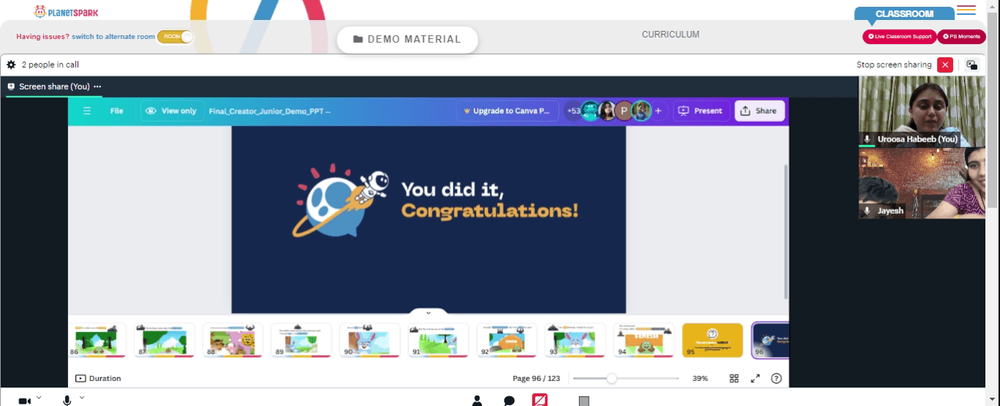Click the red stop screen sharing X
1000x406 pixels.
pos(945,65)
